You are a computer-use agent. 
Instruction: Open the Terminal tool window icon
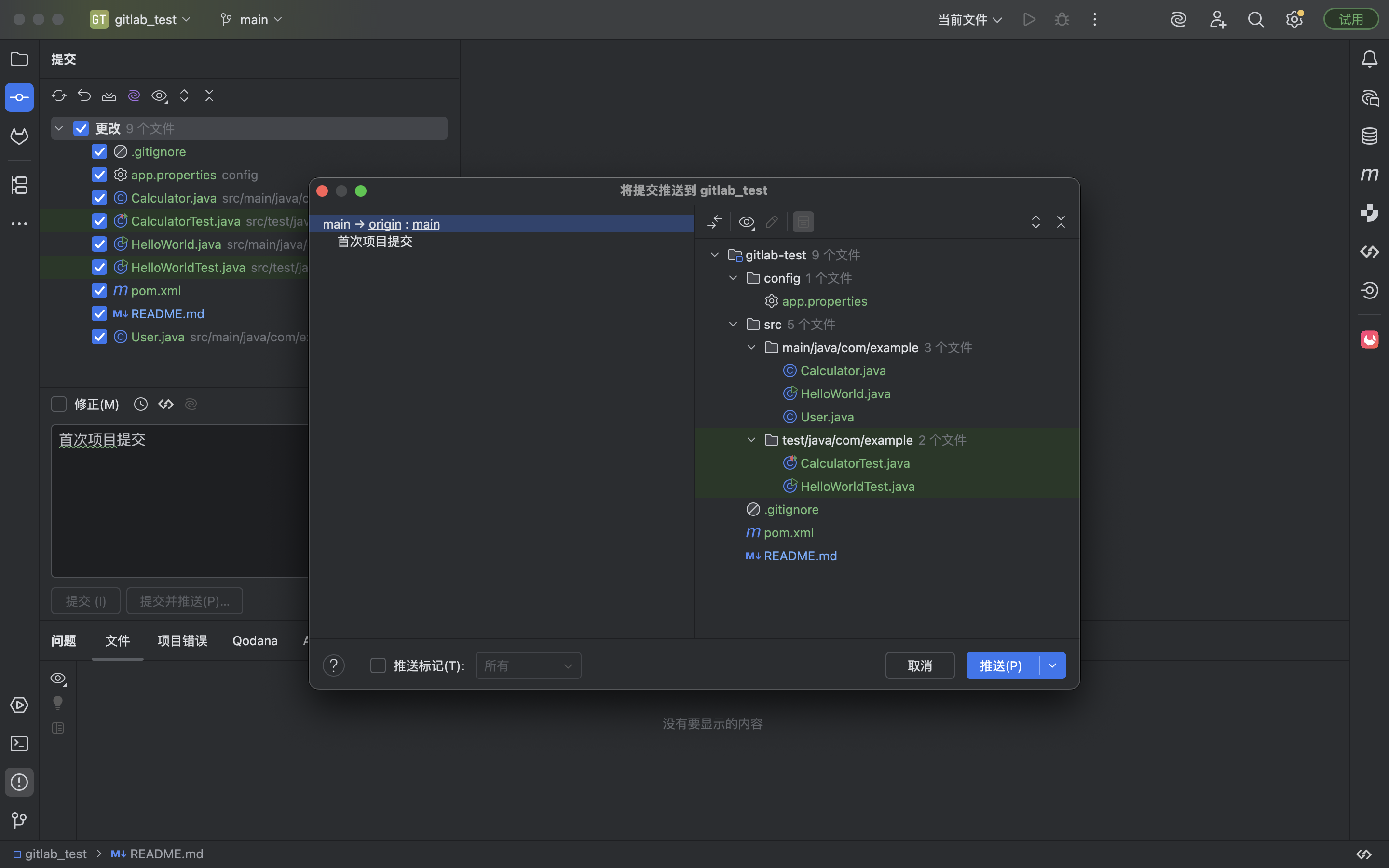tap(19, 744)
